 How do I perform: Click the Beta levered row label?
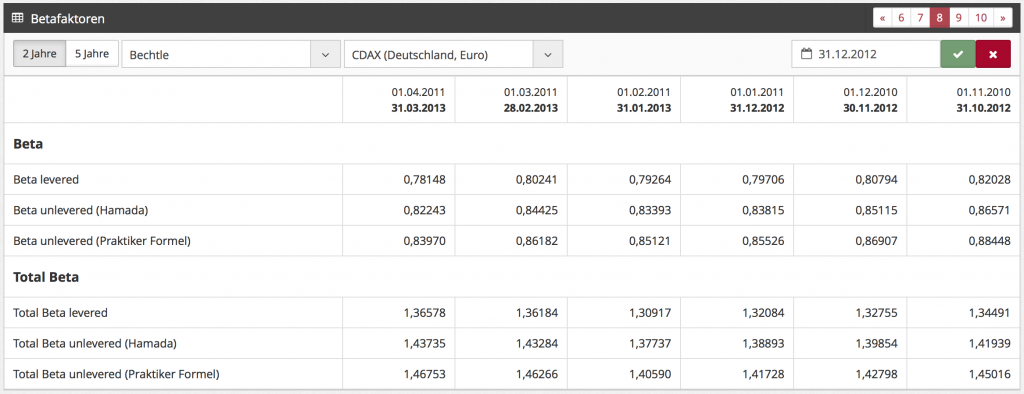click(x=46, y=179)
